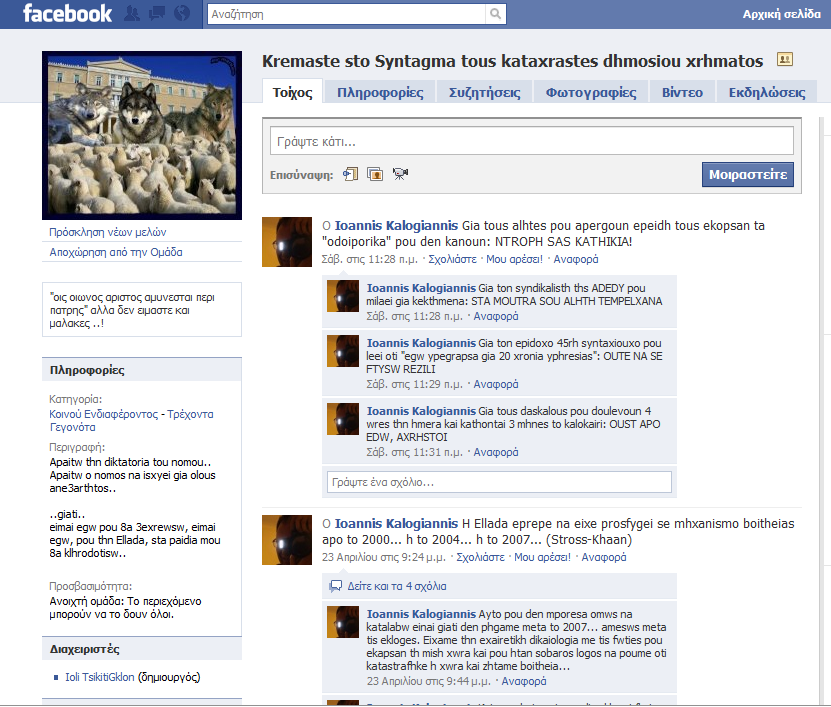Open author name on 'Ayto pou den mporesa' comment

point(421,614)
